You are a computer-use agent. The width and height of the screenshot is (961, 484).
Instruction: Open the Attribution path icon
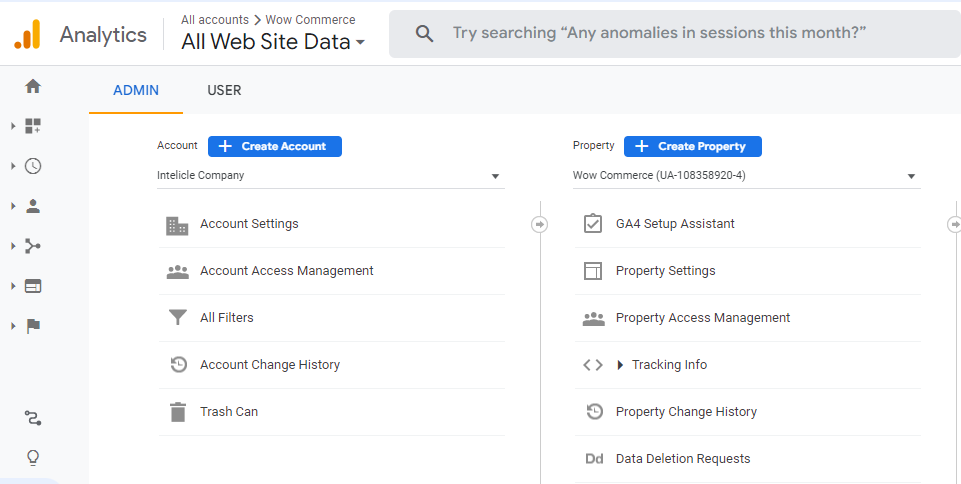pos(33,418)
